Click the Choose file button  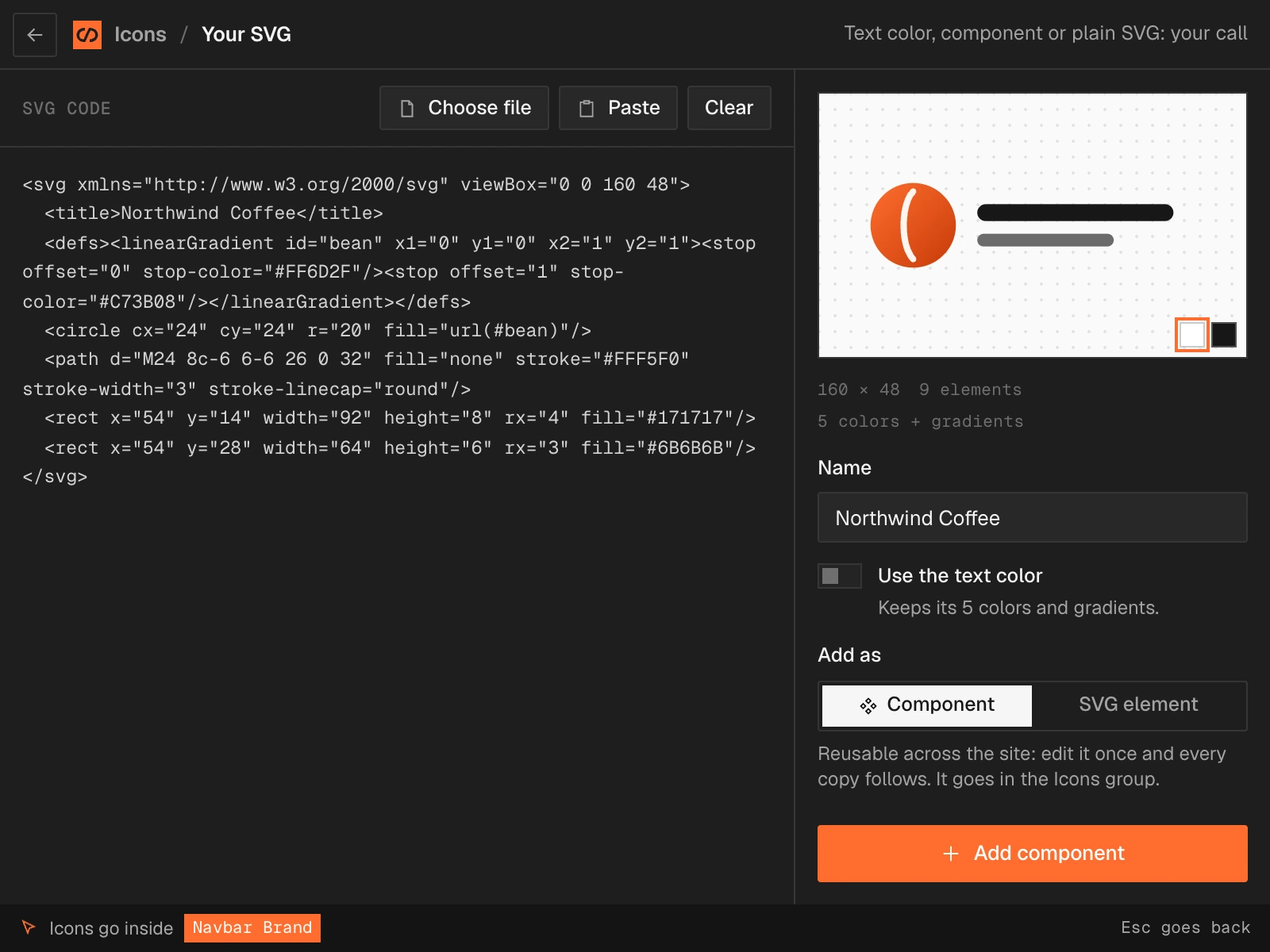(464, 108)
